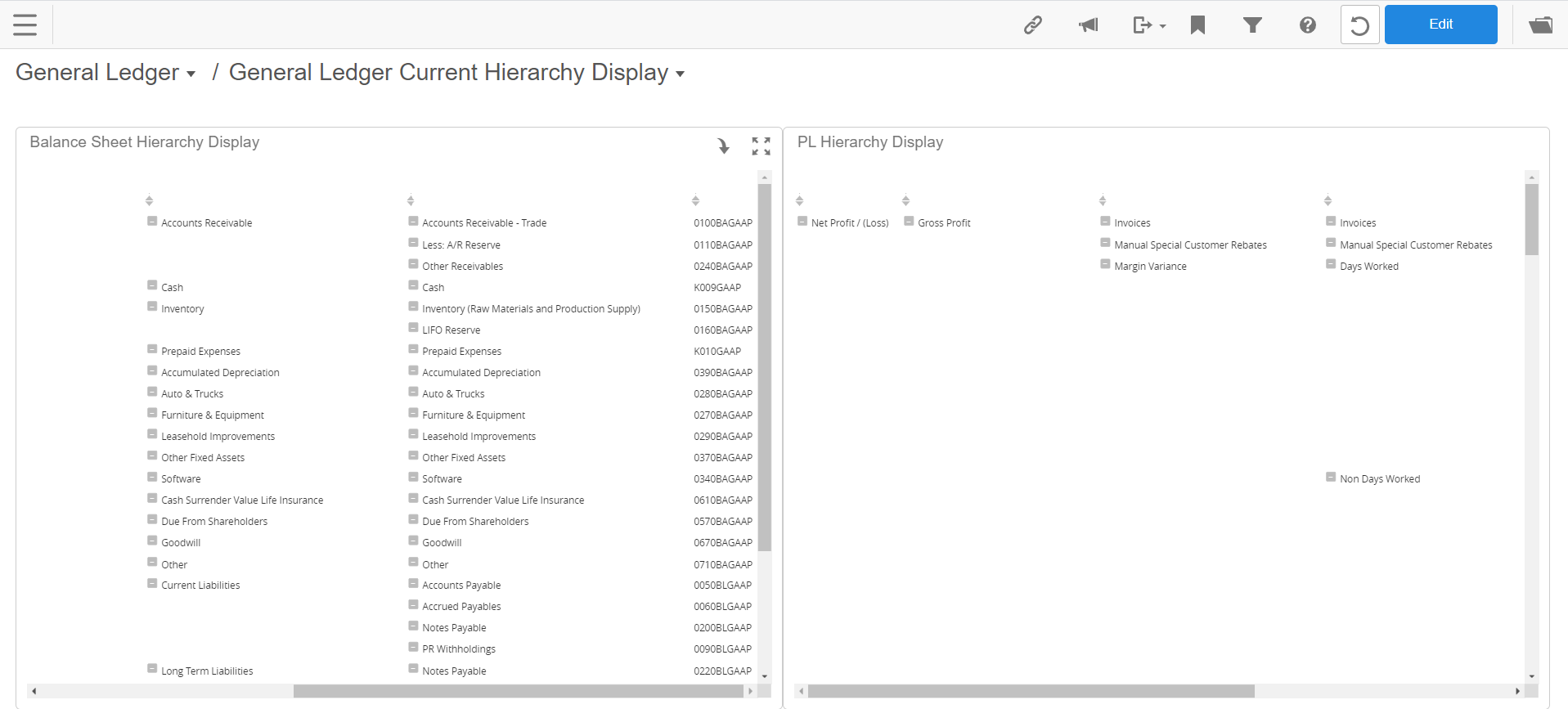Open the filter funnel icon
Screen dimensions: 1568x709
pos(1252,25)
